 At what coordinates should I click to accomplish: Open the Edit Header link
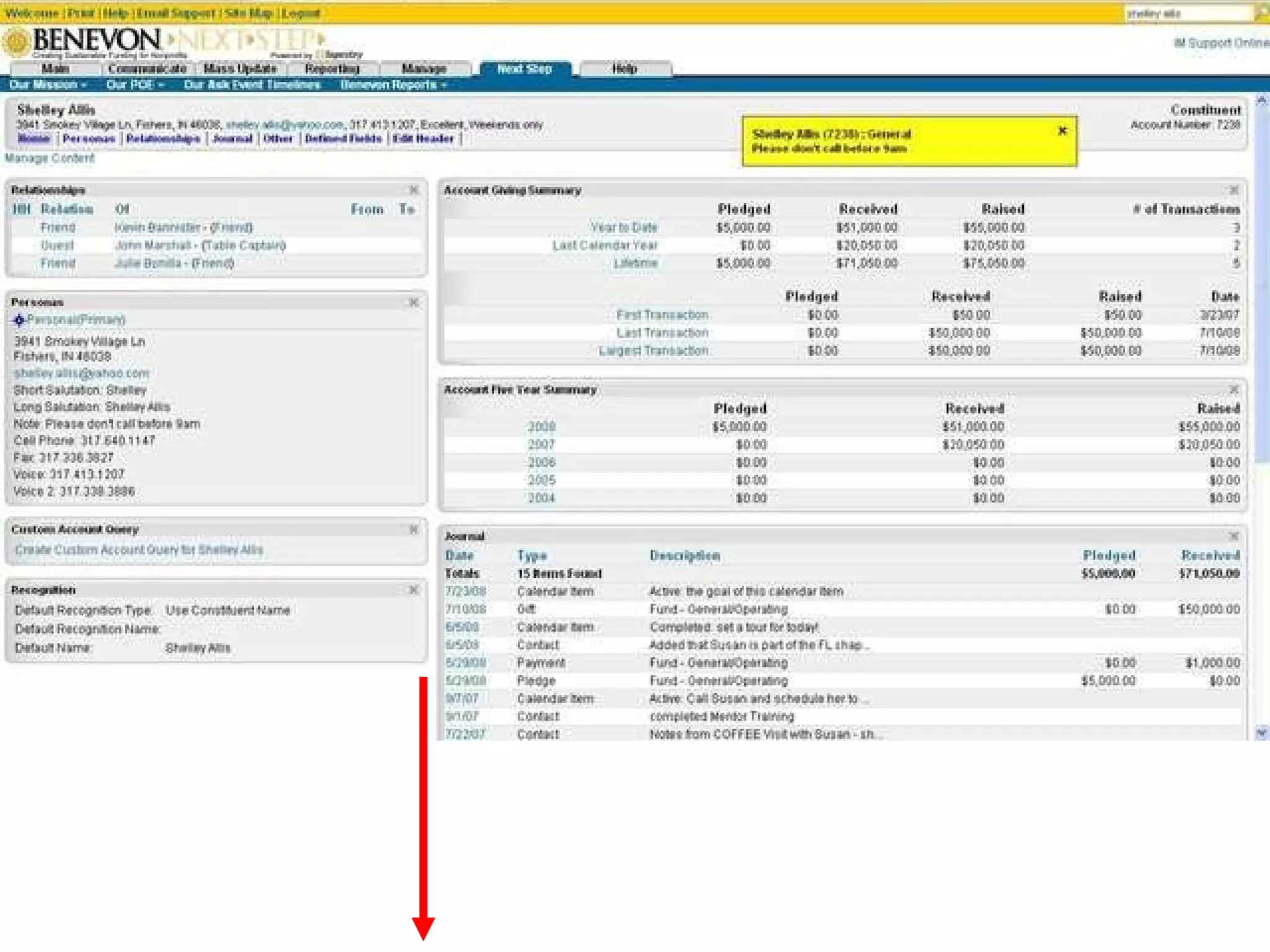423,139
